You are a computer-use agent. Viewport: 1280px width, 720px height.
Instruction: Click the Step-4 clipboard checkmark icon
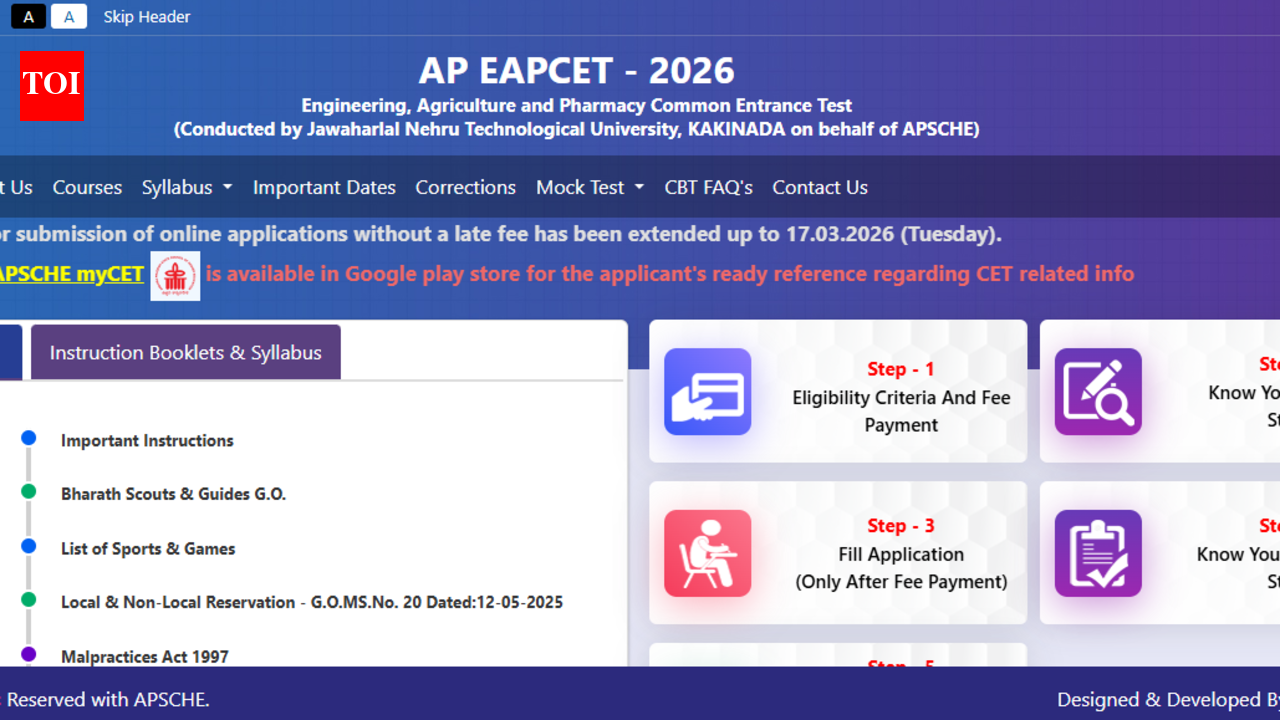[1097, 553]
